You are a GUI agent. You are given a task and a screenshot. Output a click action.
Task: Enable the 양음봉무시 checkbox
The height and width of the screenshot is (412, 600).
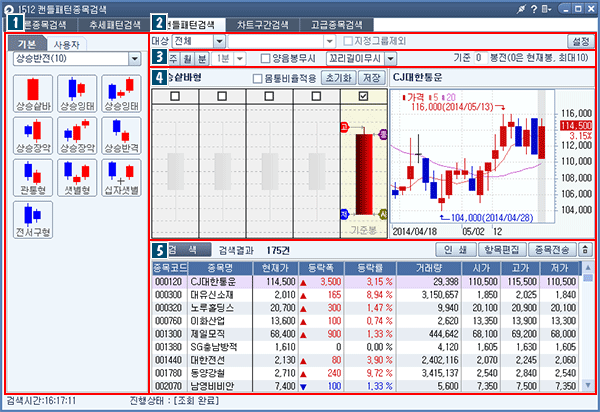(266, 60)
